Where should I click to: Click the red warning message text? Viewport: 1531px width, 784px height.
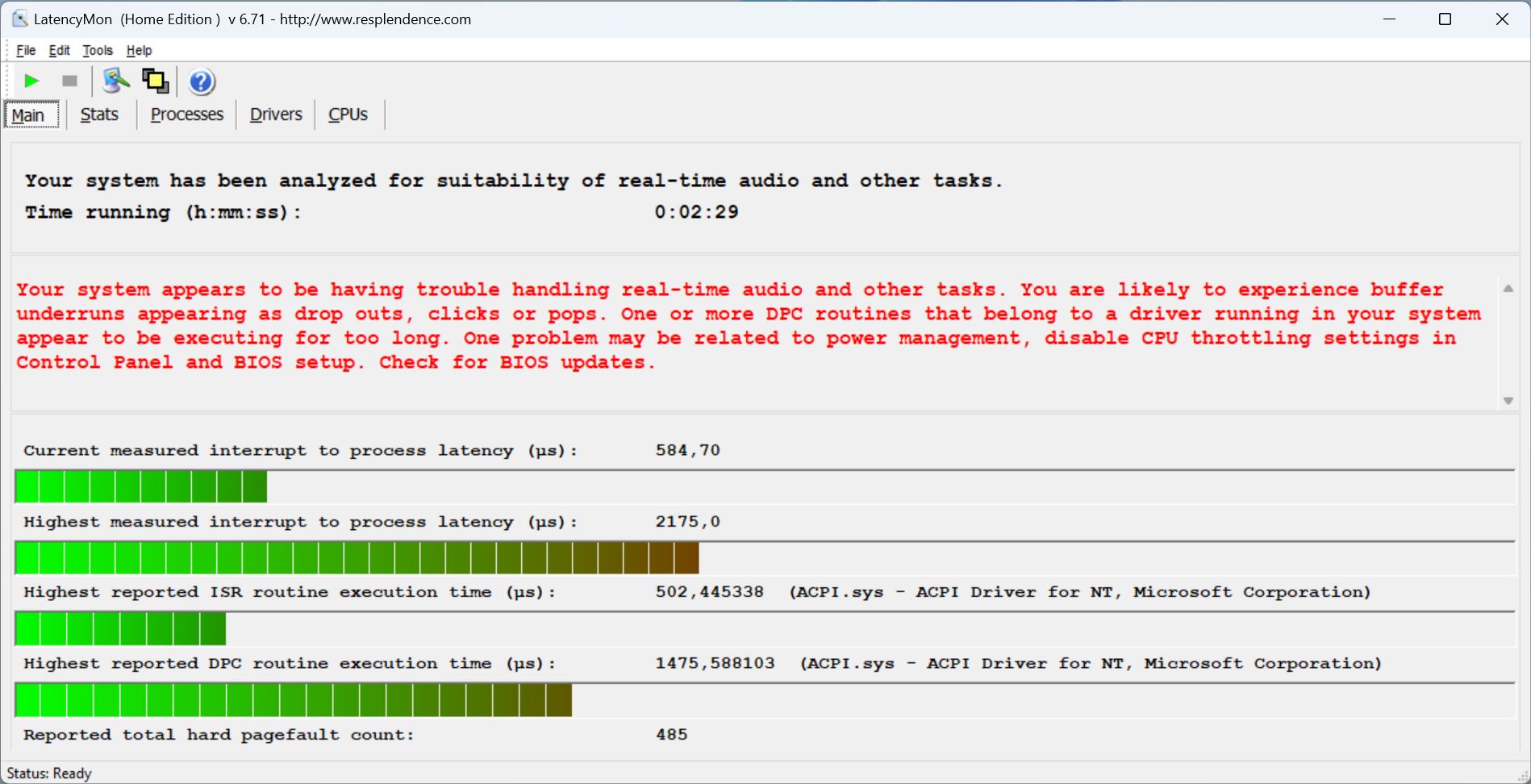click(x=749, y=326)
